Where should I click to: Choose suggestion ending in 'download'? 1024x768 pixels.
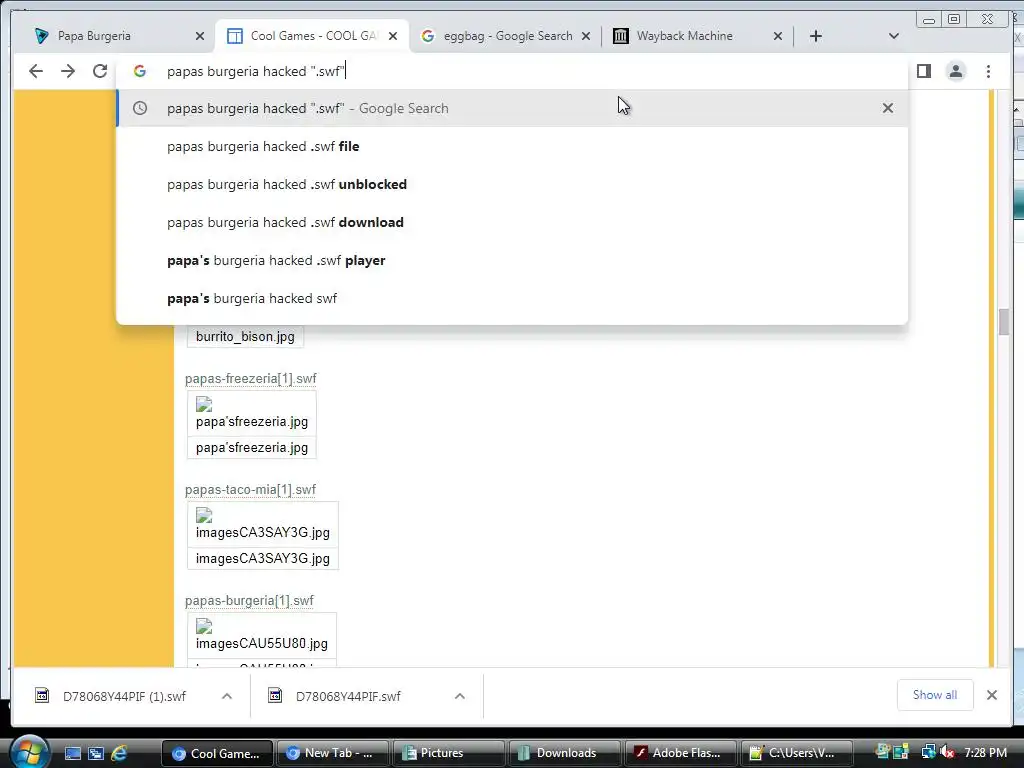[512, 222]
